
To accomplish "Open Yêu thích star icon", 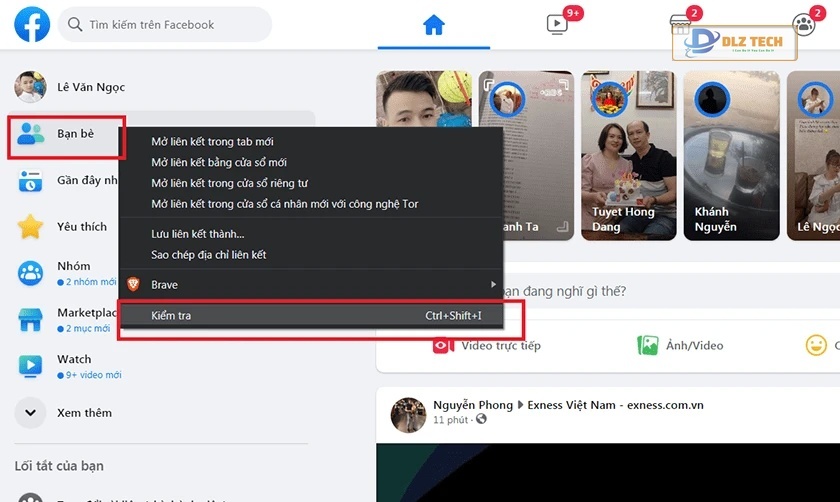I will pyautogui.click(x=31, y=227).
